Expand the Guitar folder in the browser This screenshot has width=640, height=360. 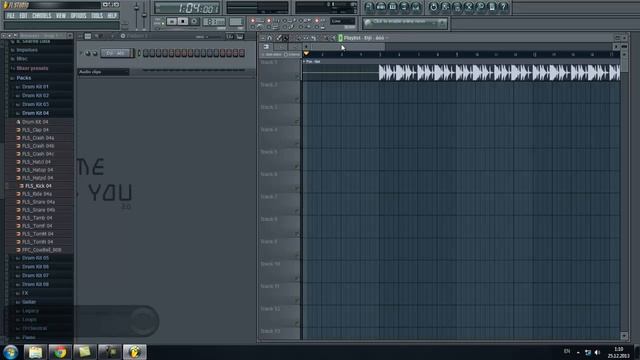[29, 302]
